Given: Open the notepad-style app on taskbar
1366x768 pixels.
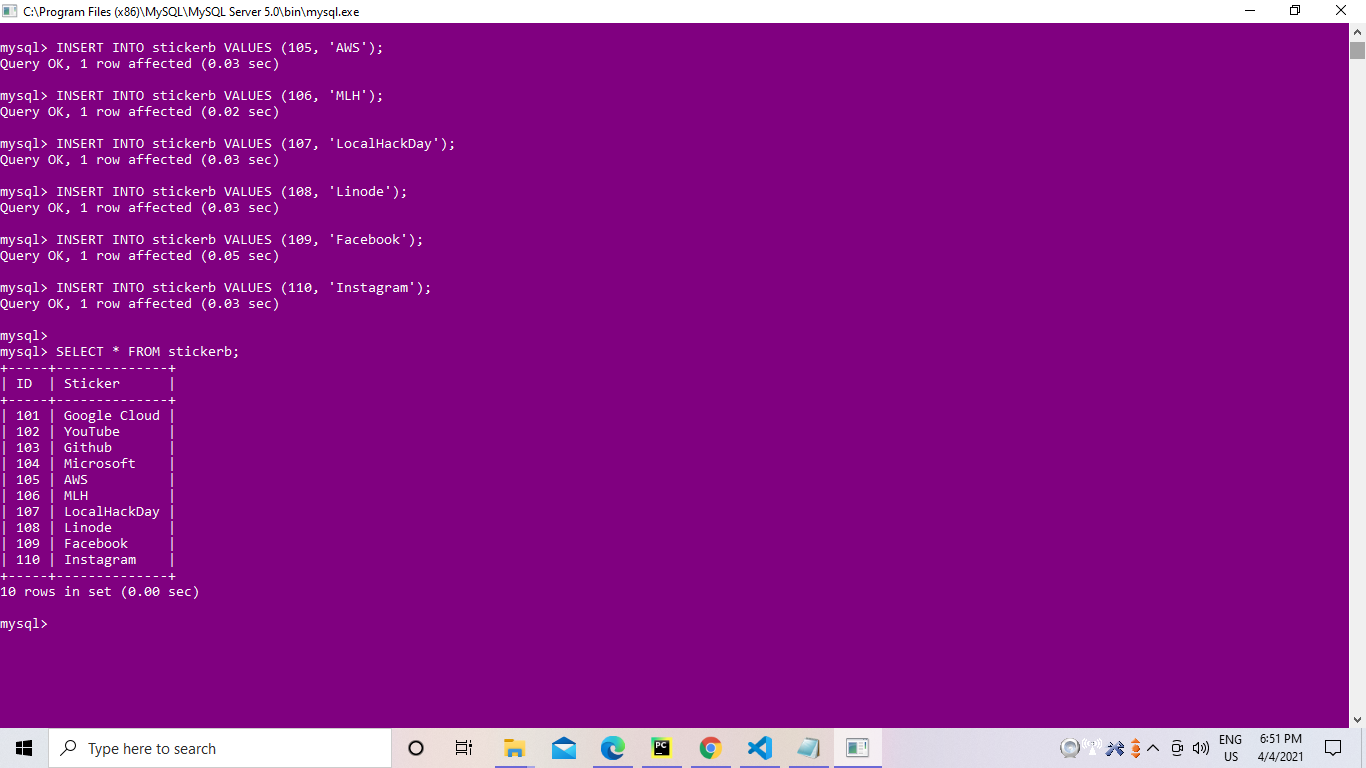Looking at the screenshot, I should point(808,748).
